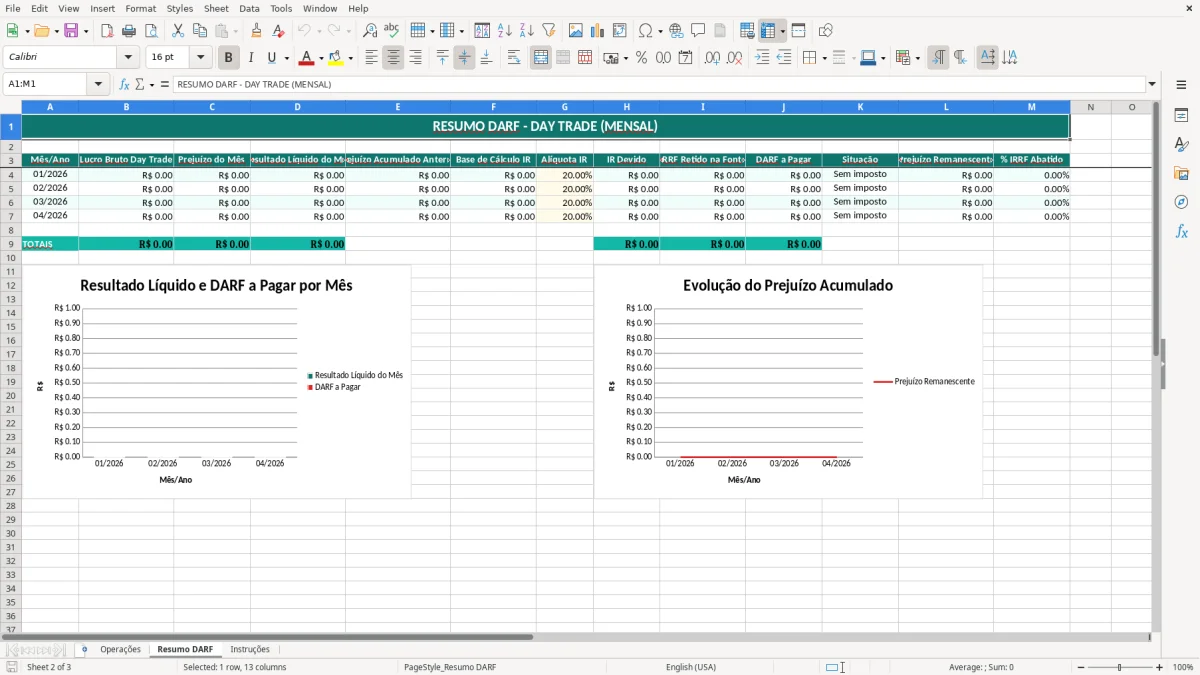The image size is (1200, 675).
Task: Open Sidebar Gallery panel icon
Action: pos(1181,173)
